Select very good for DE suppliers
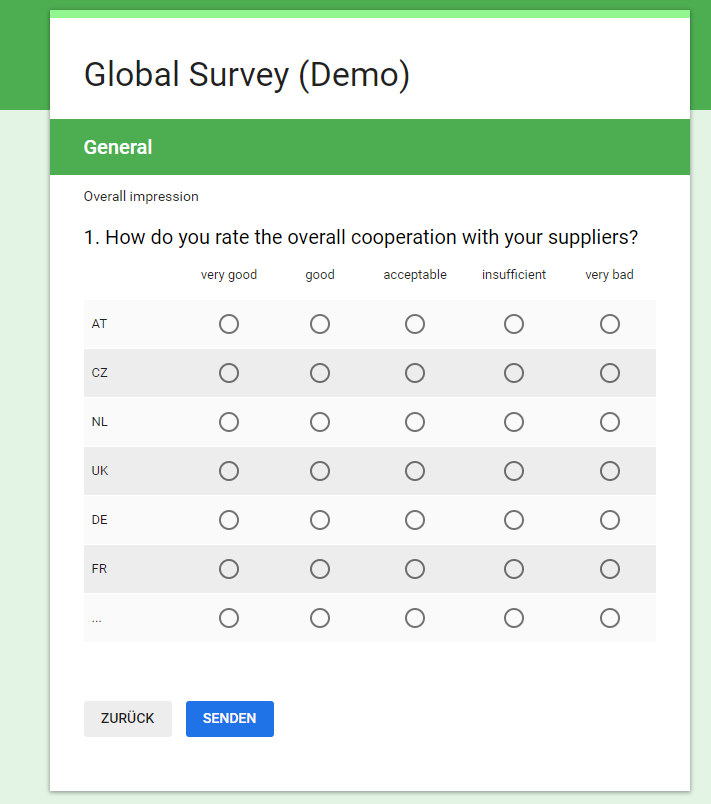Screen dimensions: 711x804 (x=229, y=520)
